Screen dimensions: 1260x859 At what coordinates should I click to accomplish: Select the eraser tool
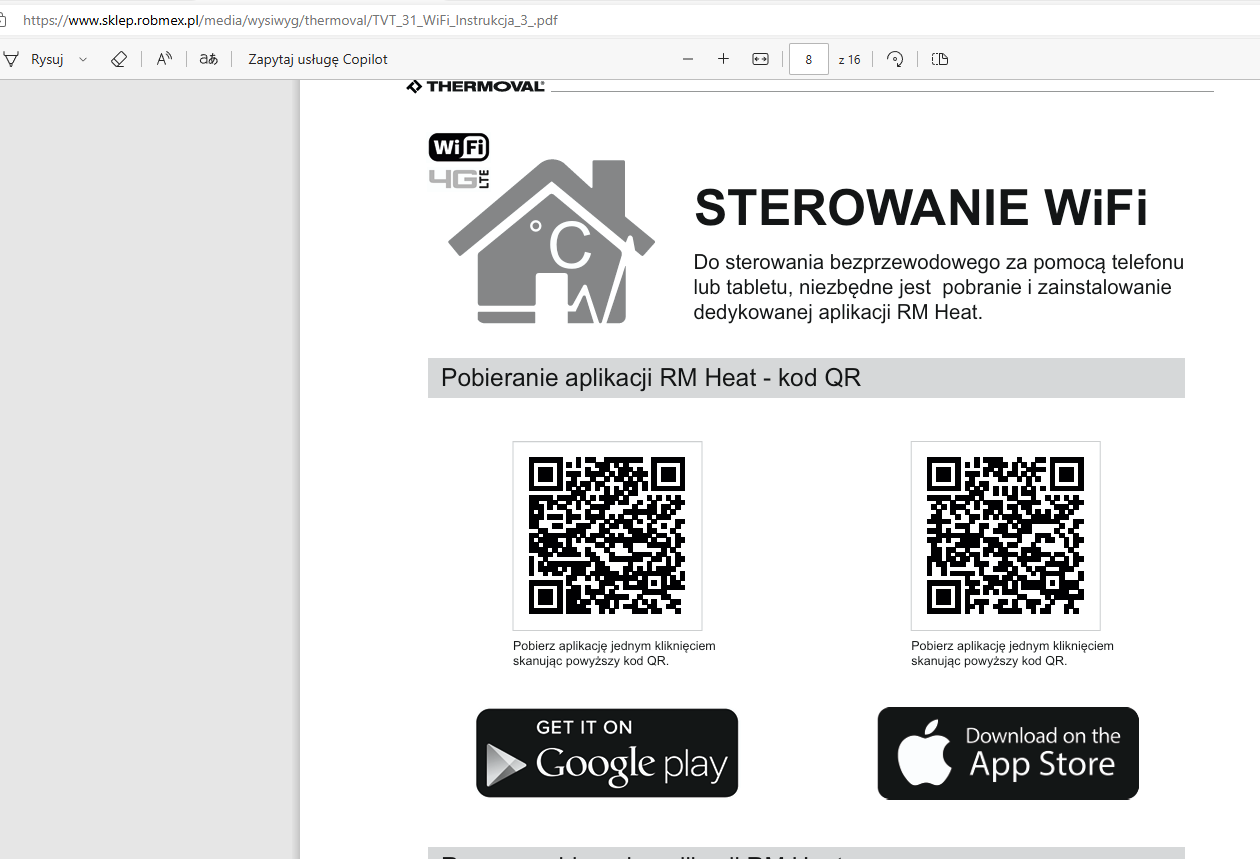(x=119, y=59)
